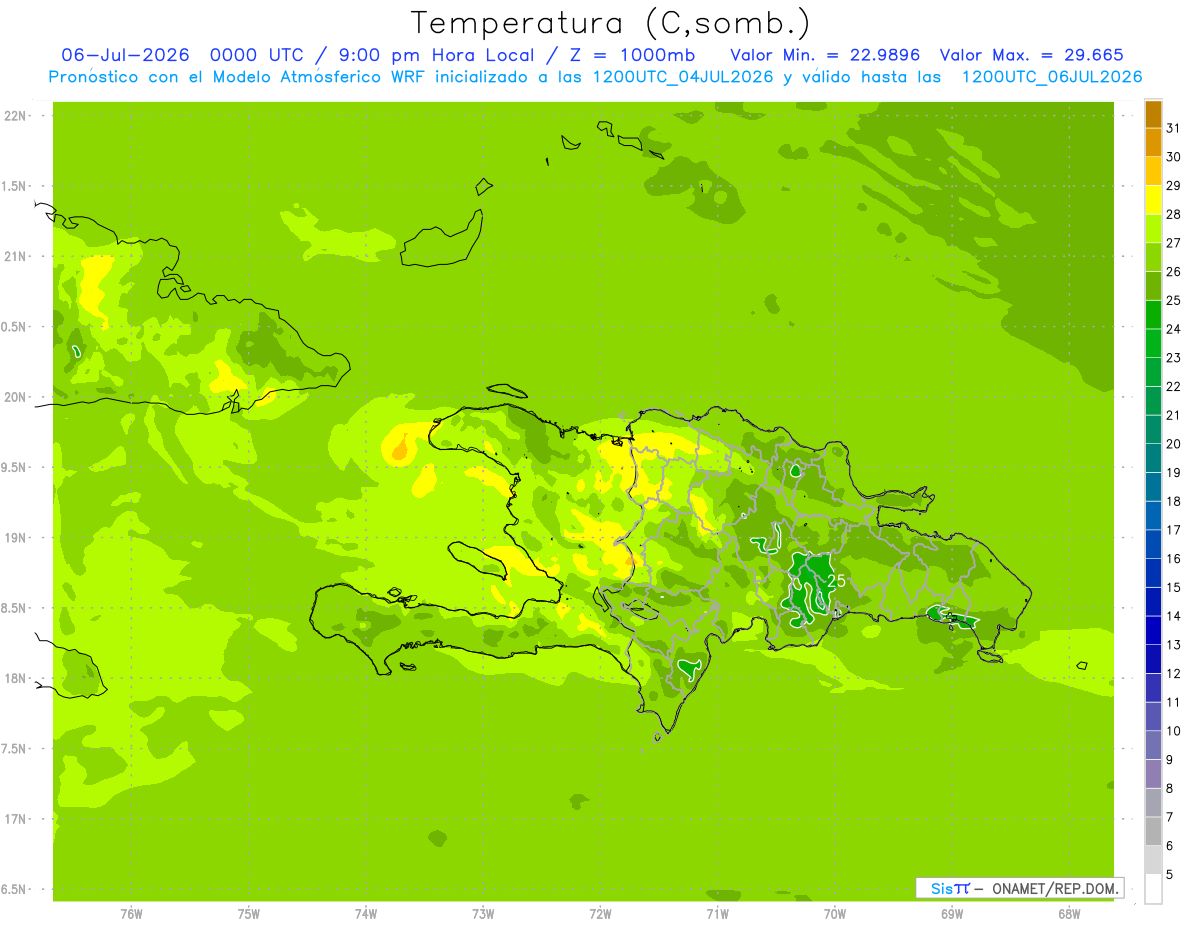Pick the blue swatch between 15 and 16
The width and height of the screenshot is (1200, 927).
click(1153, 573)
